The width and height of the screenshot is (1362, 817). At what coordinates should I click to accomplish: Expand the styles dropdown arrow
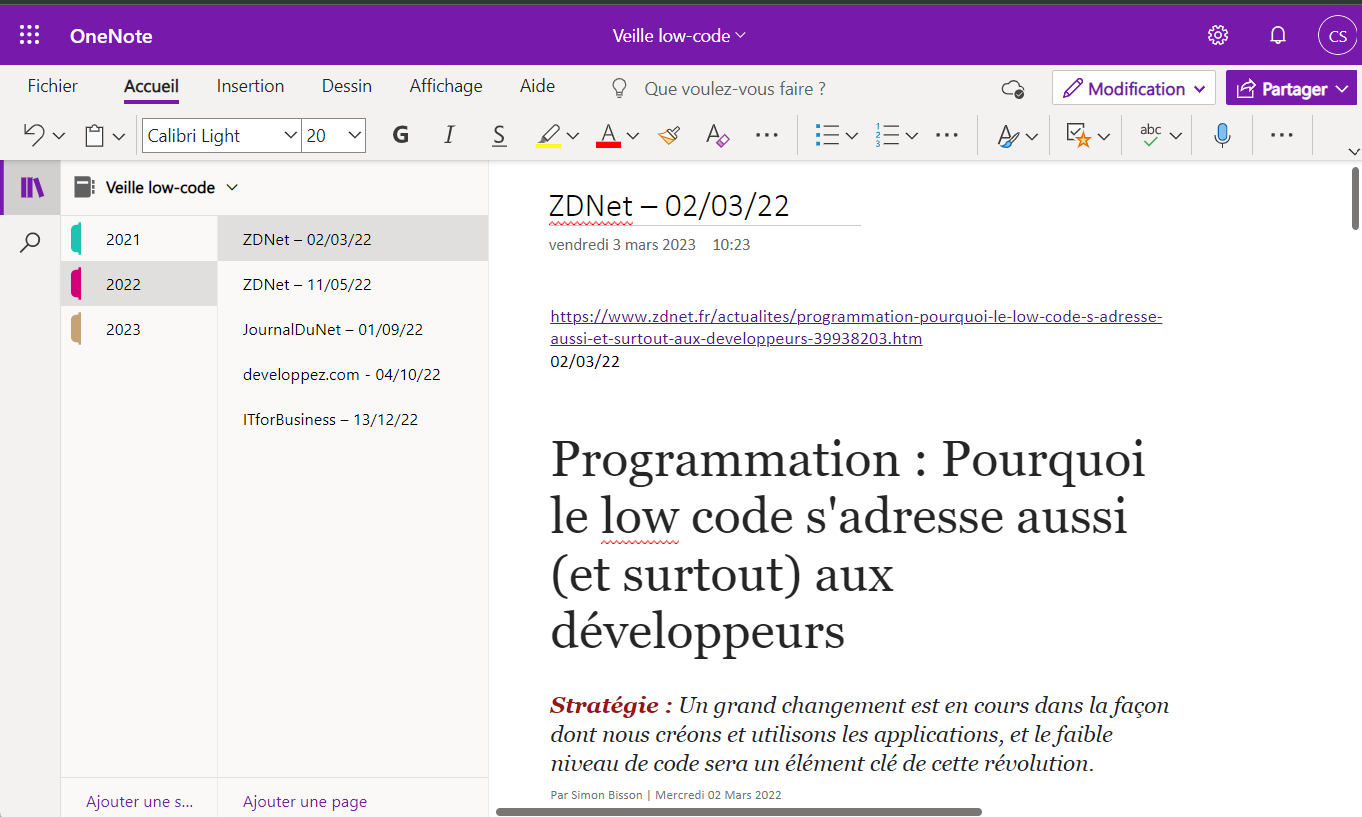[1032, 136]
